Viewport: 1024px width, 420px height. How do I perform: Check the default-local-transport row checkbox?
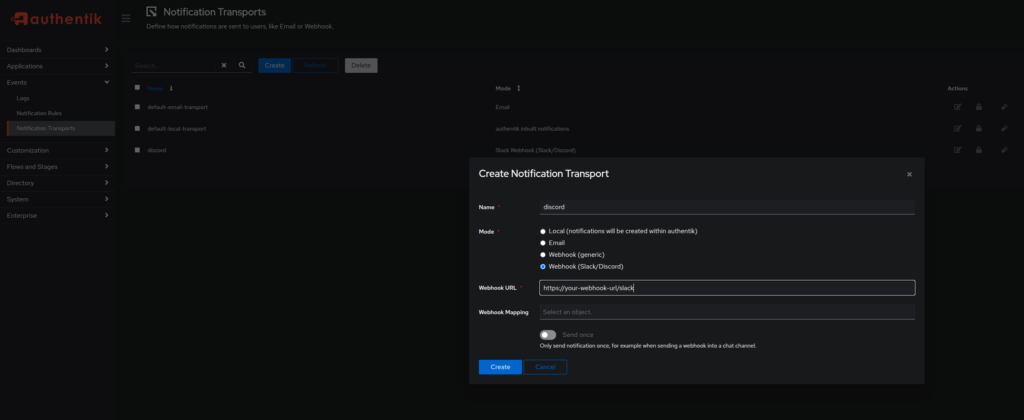coord(137,129)
